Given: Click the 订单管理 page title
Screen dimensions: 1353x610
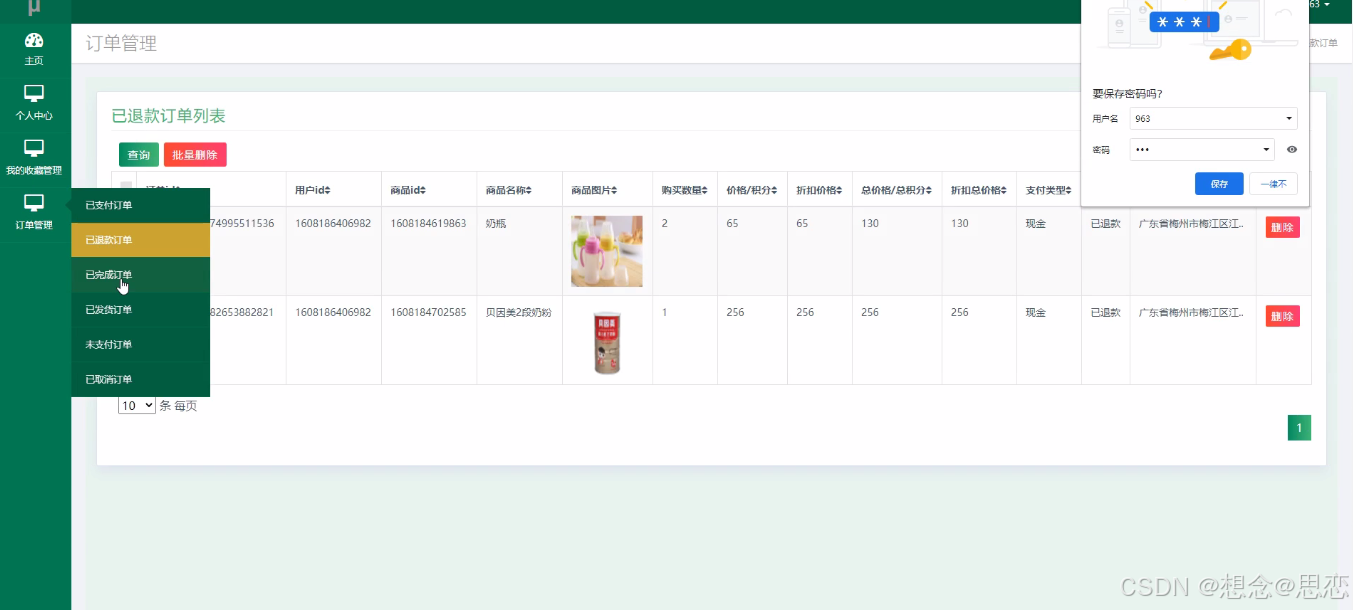Looking at the screenshot, I should 122,44.
